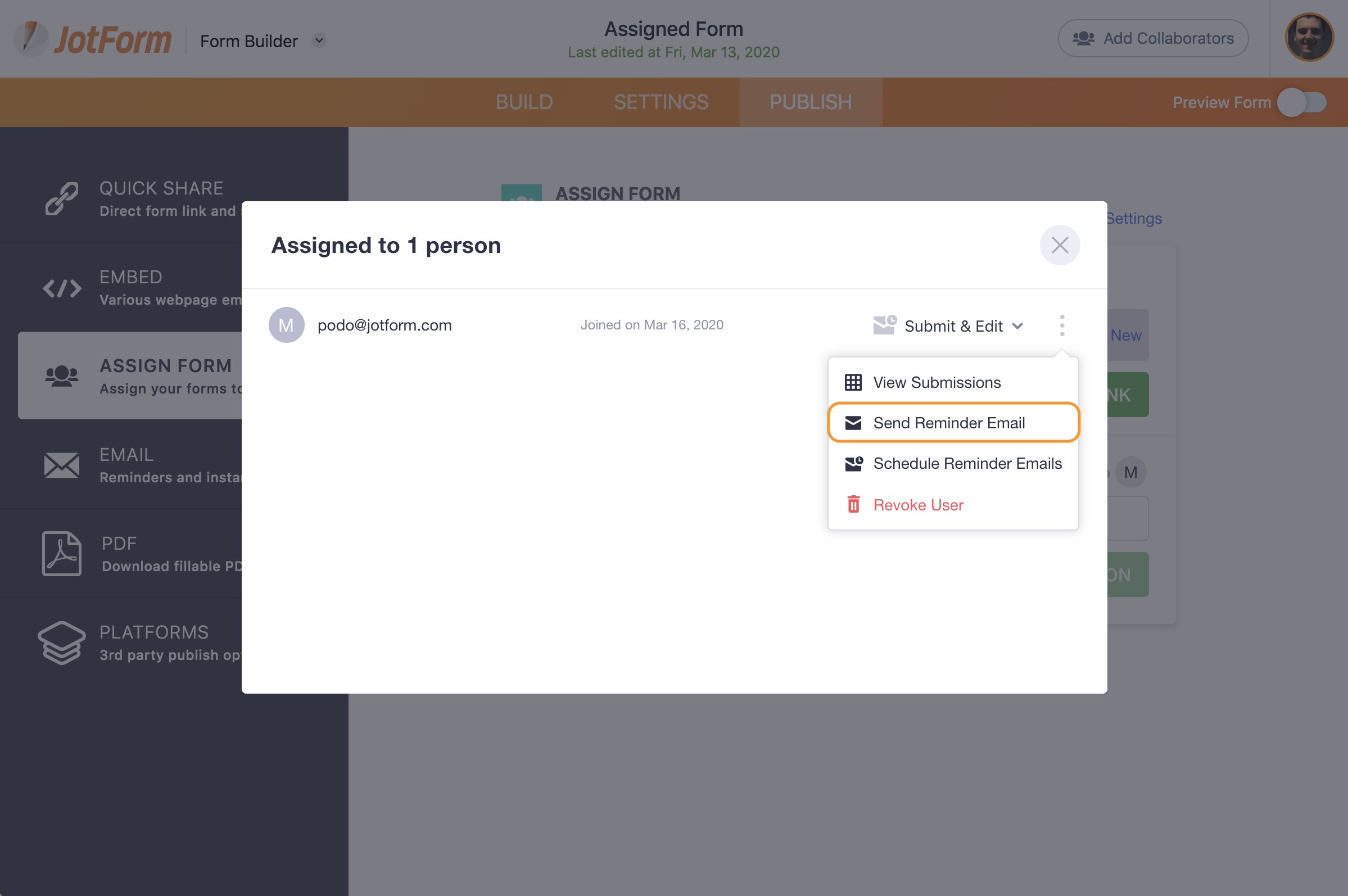Image resolution: width=1348 pixels, height=896 pixels.
Task: Select the Embed code icon
Action: click(61, 288)
